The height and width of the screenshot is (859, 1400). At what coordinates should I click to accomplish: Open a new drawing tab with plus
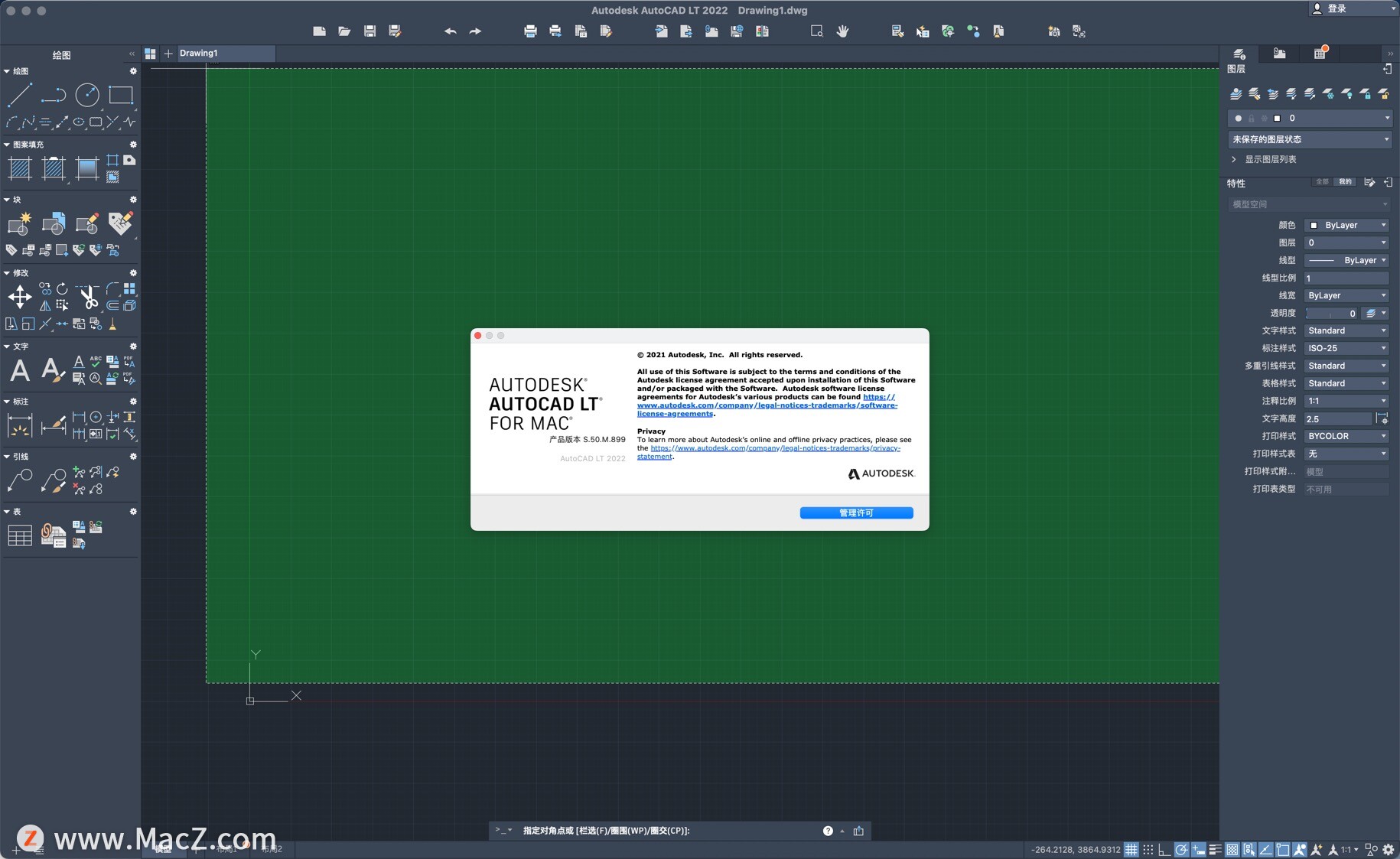coord(168,54)
